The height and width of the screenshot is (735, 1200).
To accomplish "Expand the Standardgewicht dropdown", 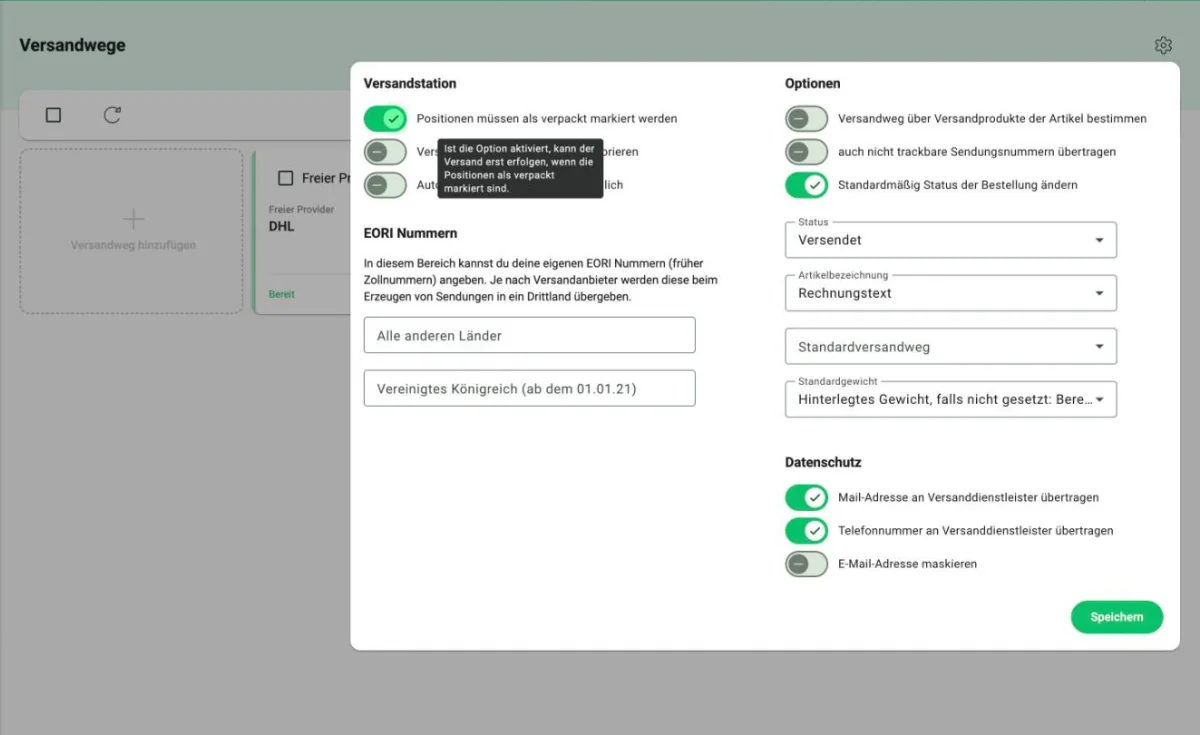I will click(951, 399).
